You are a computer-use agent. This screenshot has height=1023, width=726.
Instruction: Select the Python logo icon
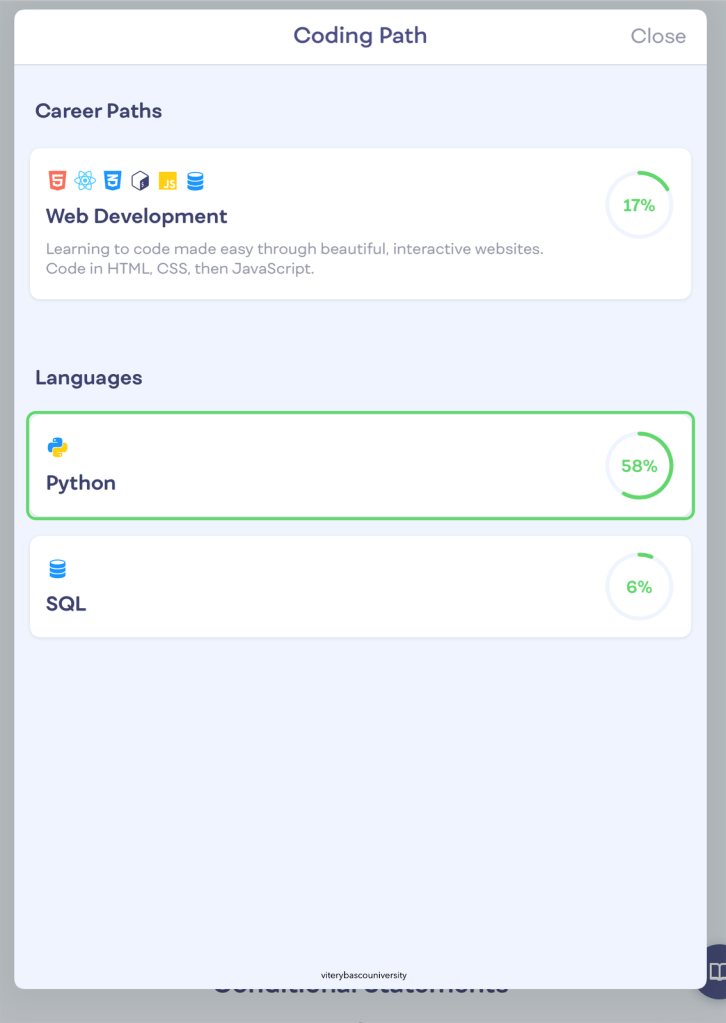pos(57,447)
